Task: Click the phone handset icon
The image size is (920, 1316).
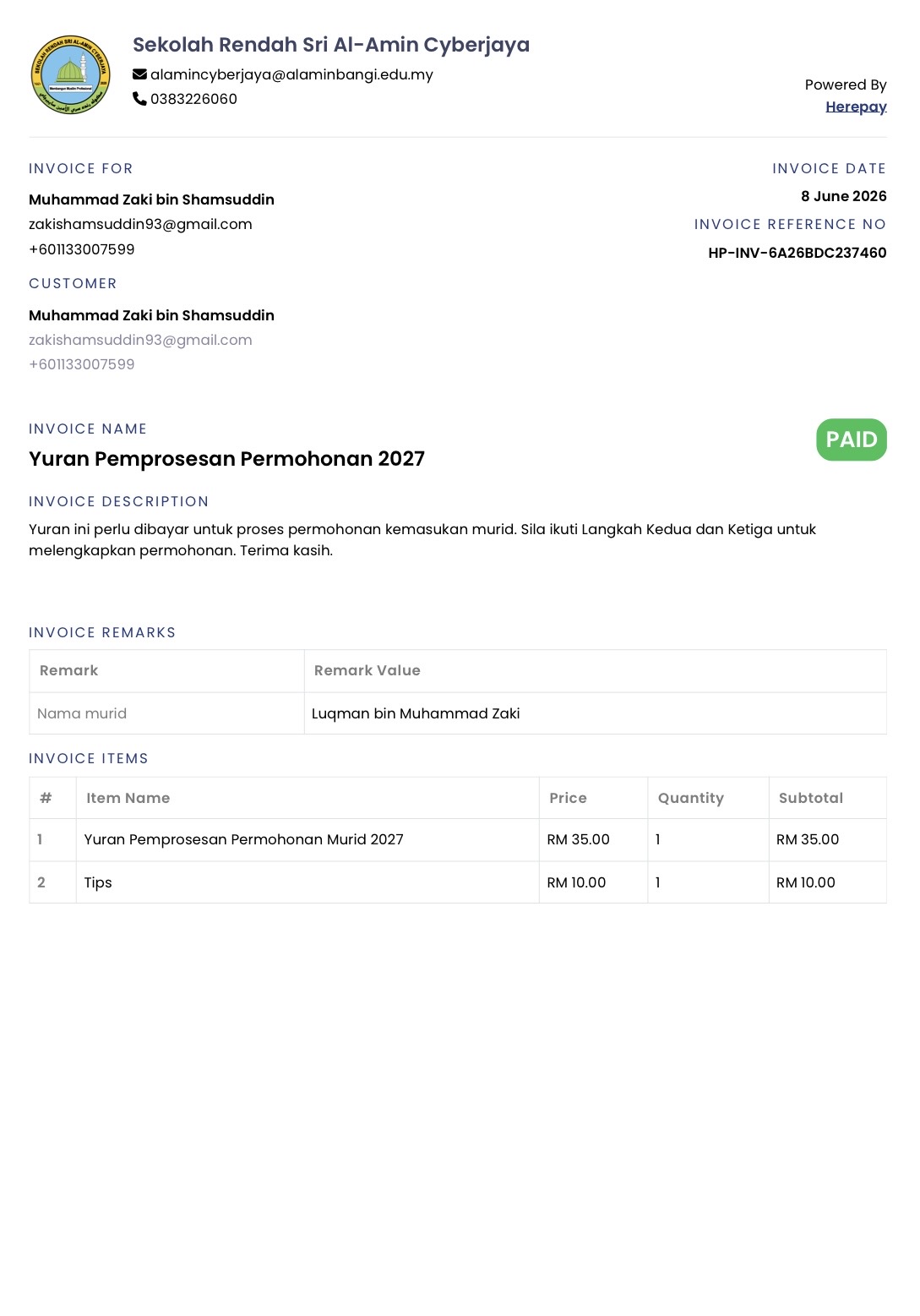Action: pyautogui.click(x=139, y=99)
